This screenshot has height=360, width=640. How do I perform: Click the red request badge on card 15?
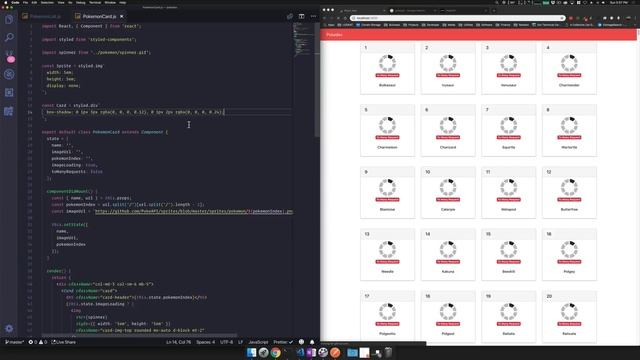click(509, 262)
